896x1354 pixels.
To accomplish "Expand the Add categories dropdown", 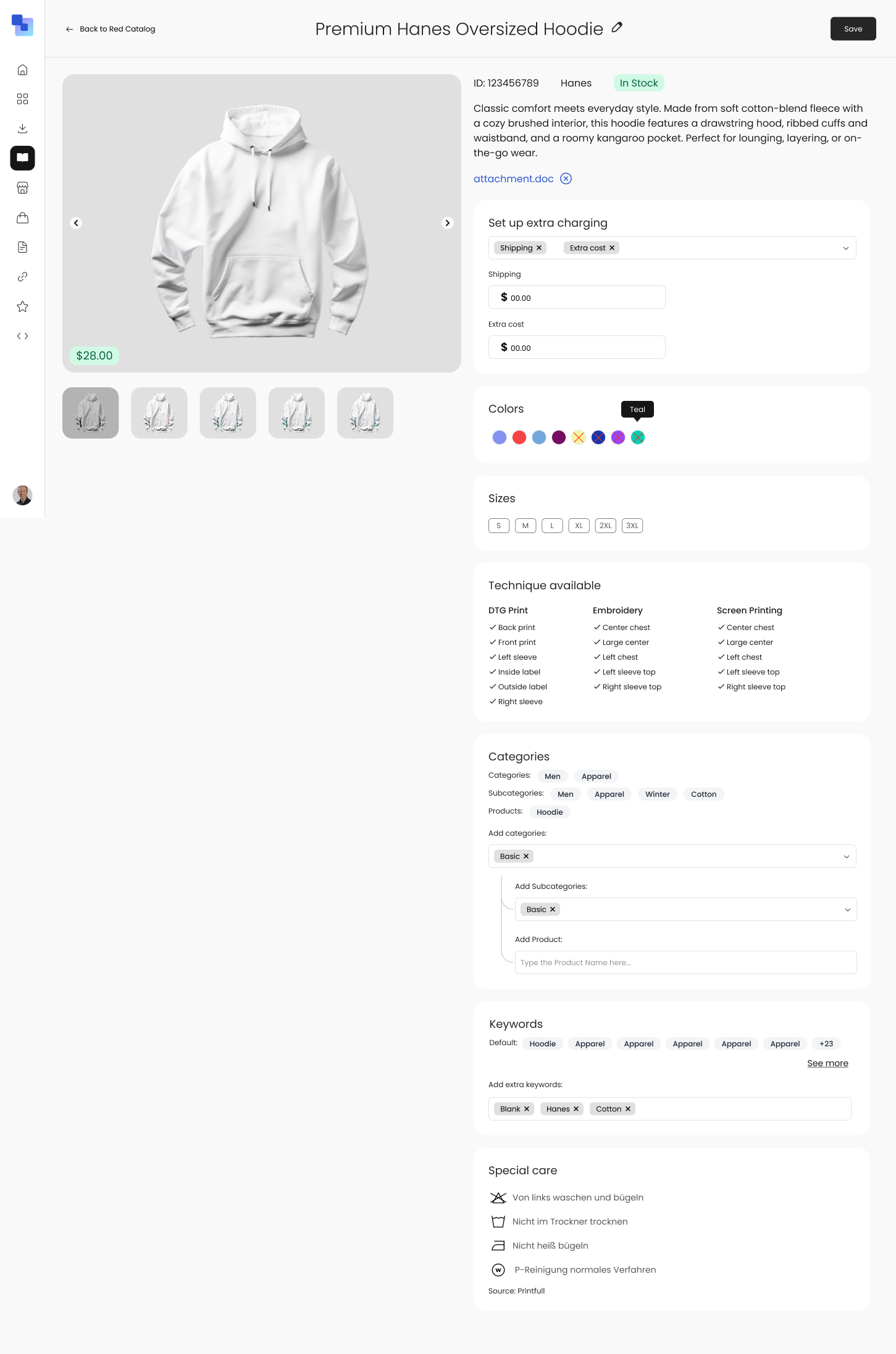I will [845, 856].
